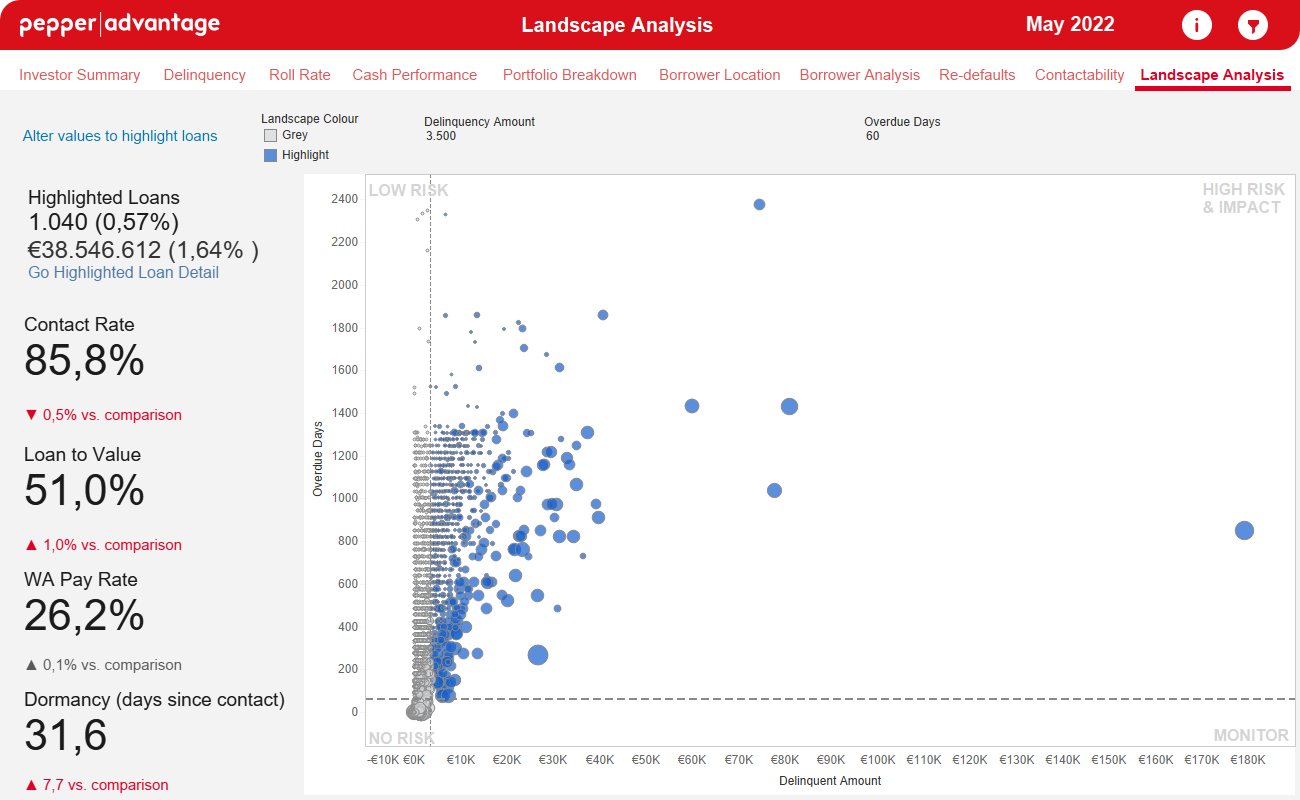The height and width of the screenshot is (800, 1300).
Task: Click the Landscape Colour legend title
Action: point(310,119)
